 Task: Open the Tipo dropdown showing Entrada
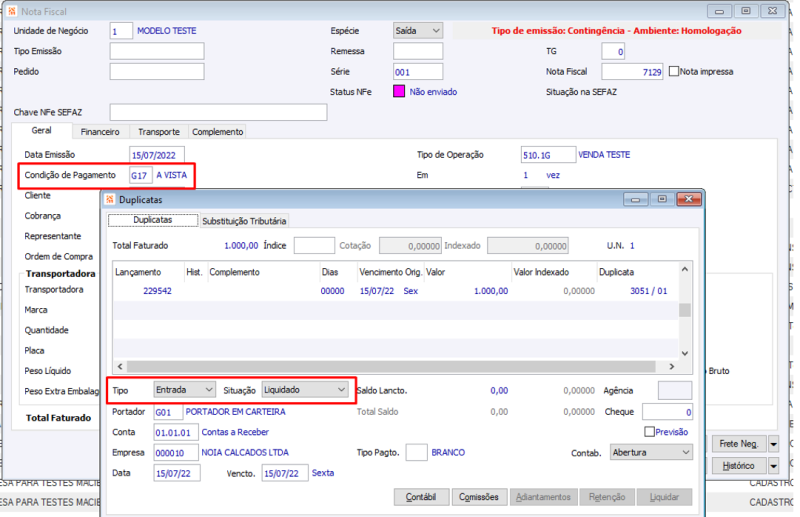pos(184,390)
